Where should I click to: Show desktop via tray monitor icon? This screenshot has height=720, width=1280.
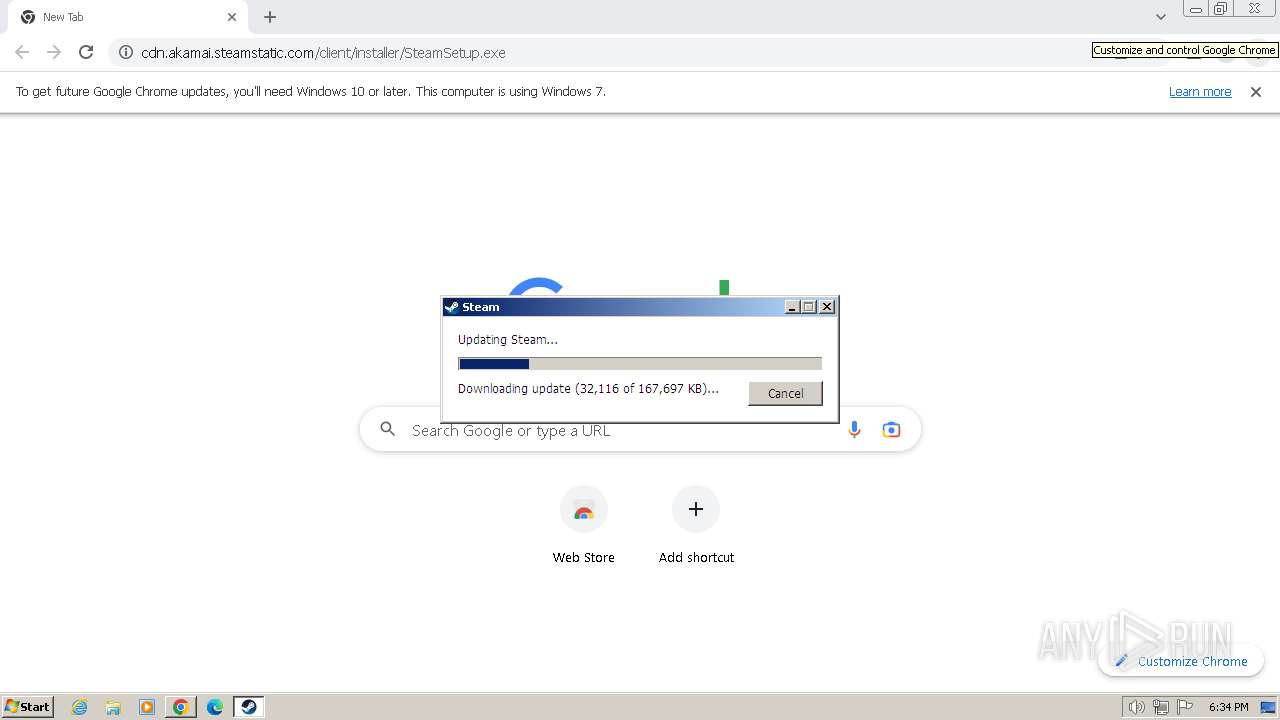1268,707
